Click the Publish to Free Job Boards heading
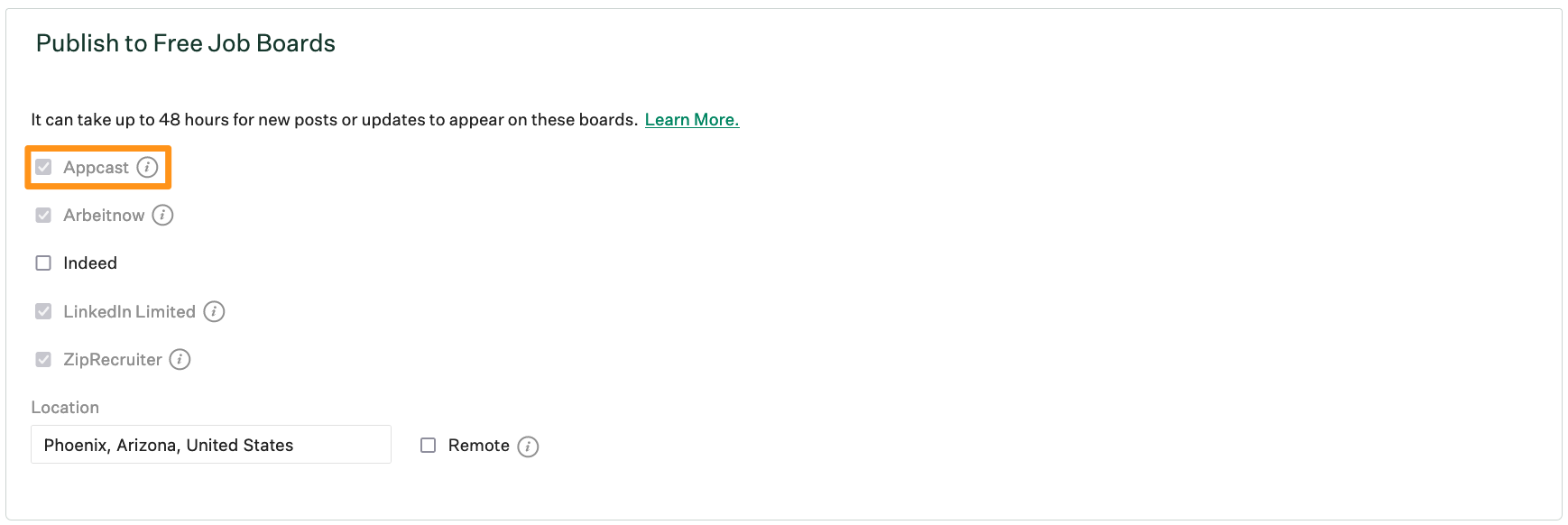This screenshot has width=1568, height=525. 186,42
